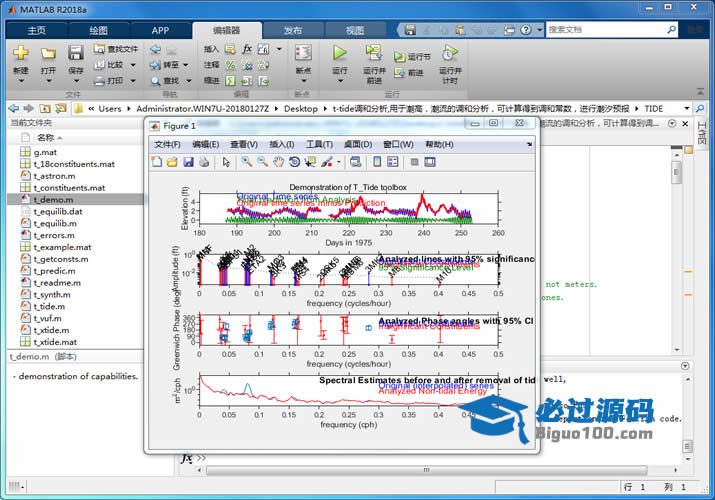
Task: Switch to the 发布 ribbon tab
Action: coord(293,31)
